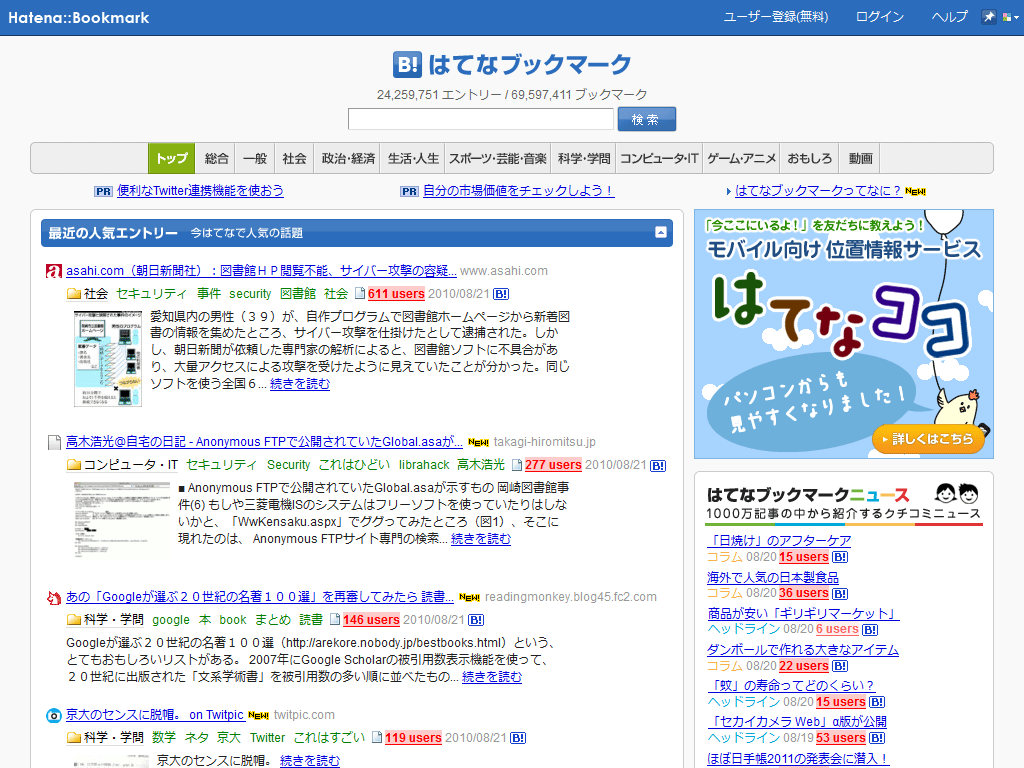
Task: Open the おもしろ category tab
Action: 809,158
